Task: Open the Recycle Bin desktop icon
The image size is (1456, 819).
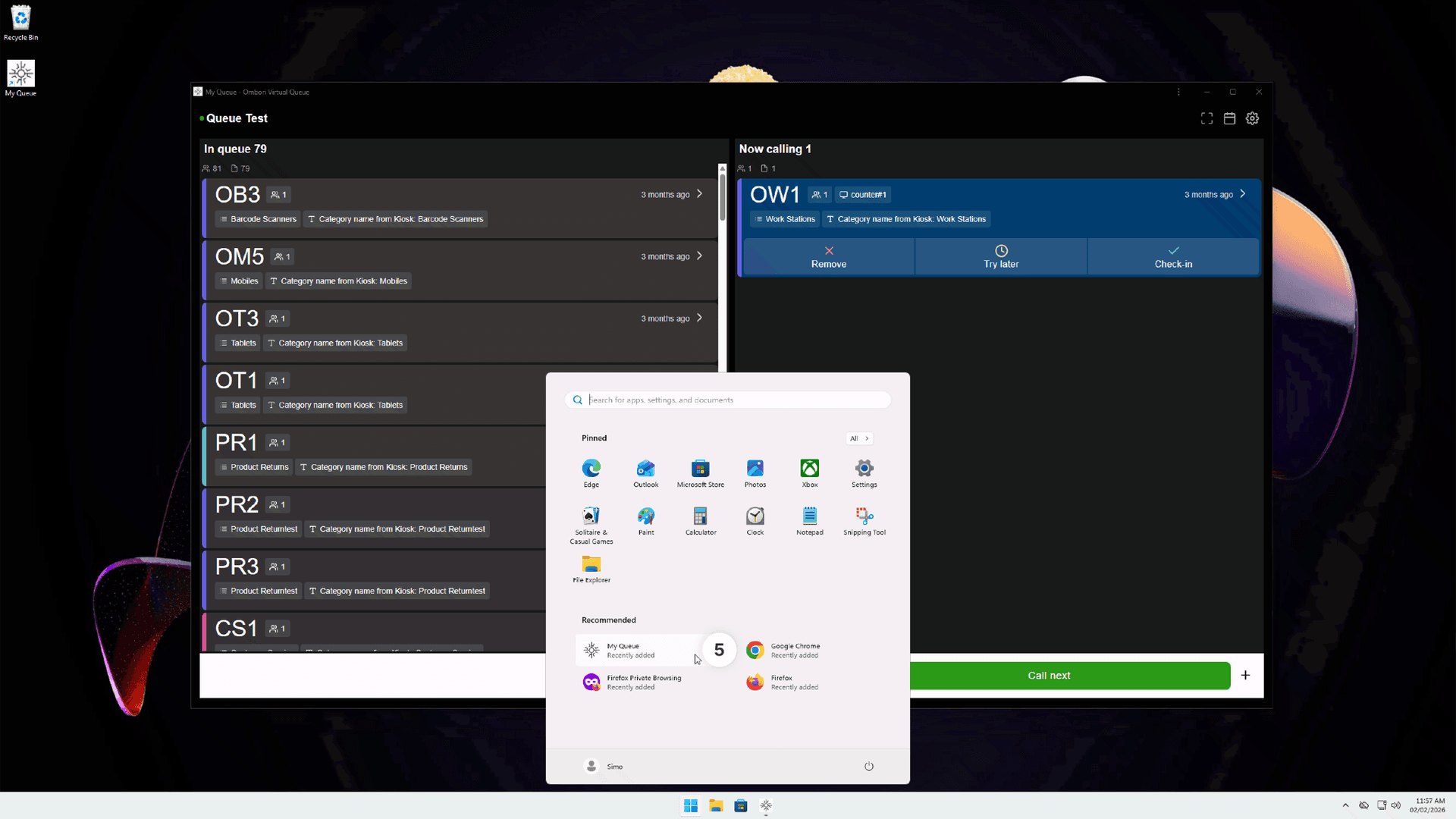Action: coord(21,23)
